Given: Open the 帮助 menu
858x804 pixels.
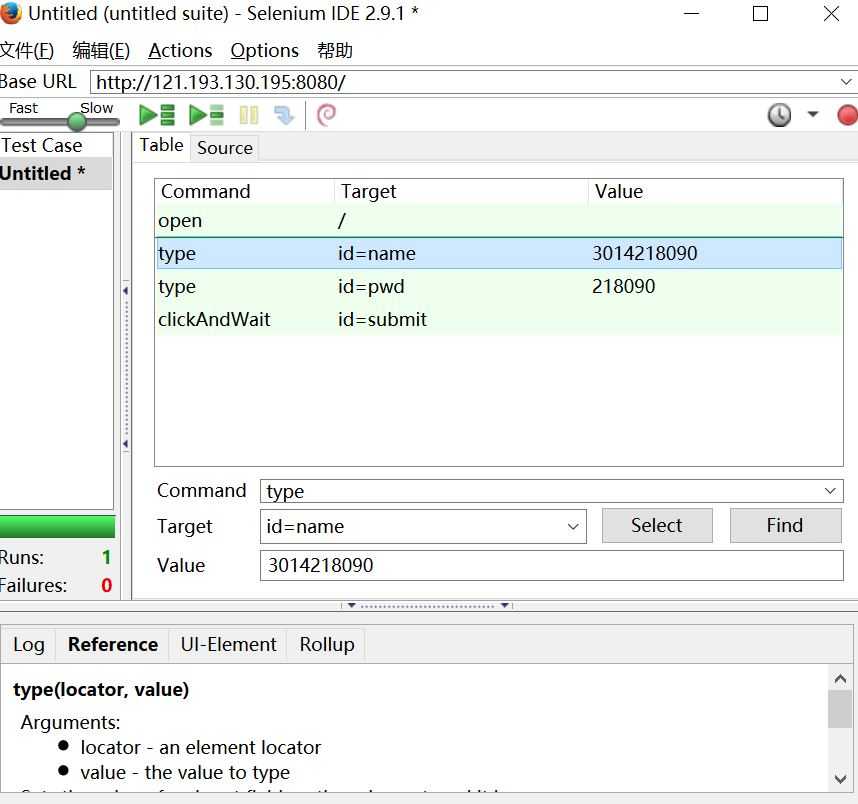Looking at the screenshot, I should point(335,51).
